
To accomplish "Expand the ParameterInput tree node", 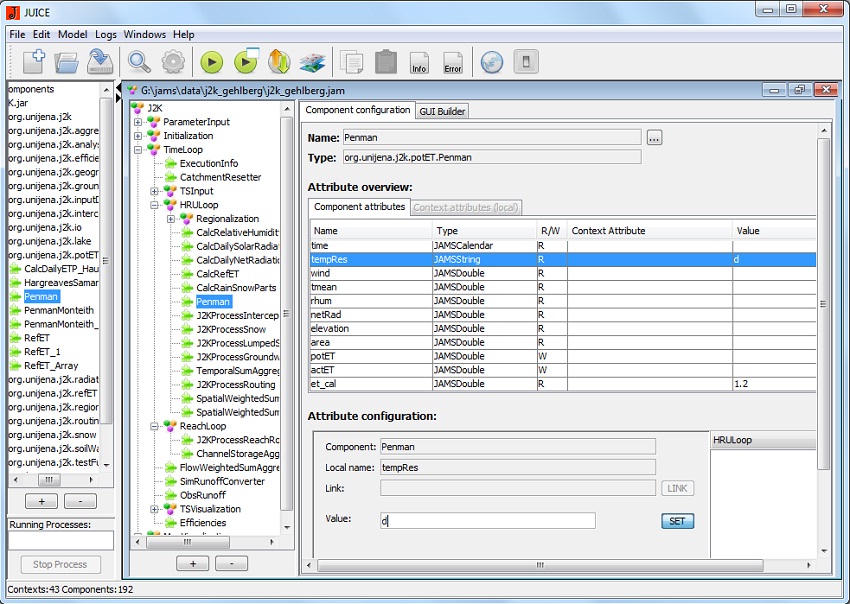I will click(138, 122).
